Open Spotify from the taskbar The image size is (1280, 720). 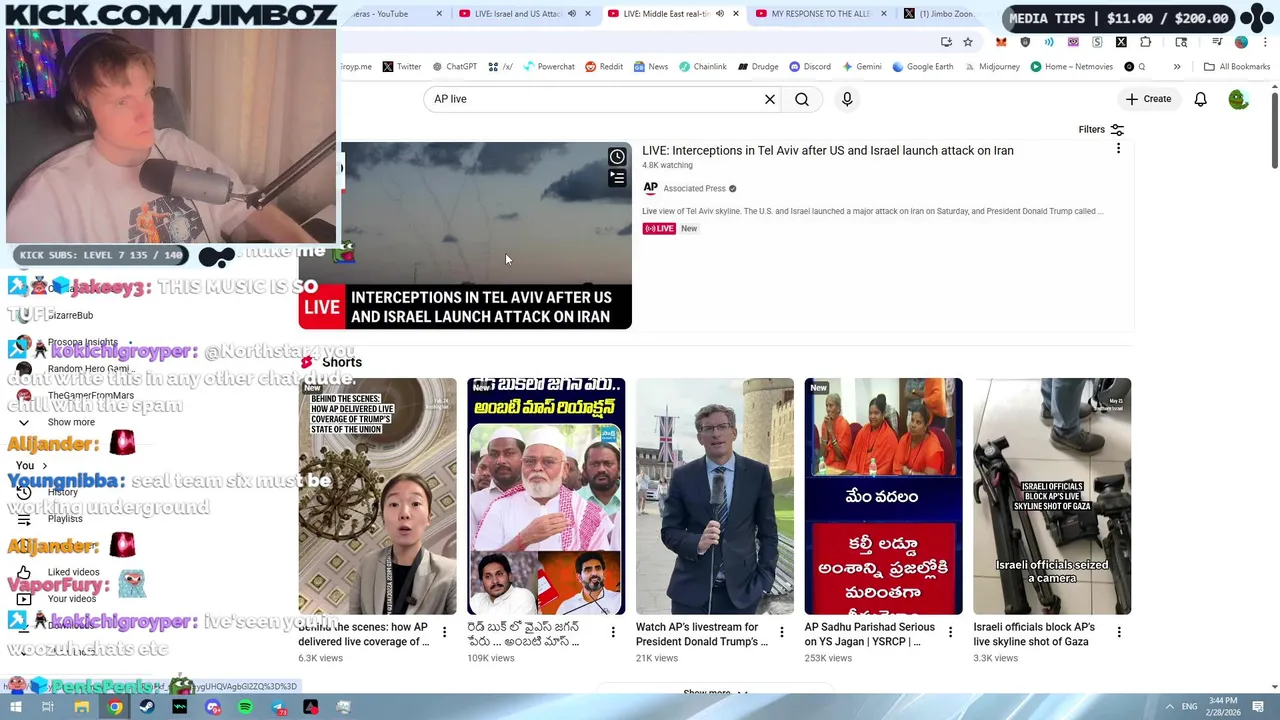pyautogui.click(x=245, y=707)
